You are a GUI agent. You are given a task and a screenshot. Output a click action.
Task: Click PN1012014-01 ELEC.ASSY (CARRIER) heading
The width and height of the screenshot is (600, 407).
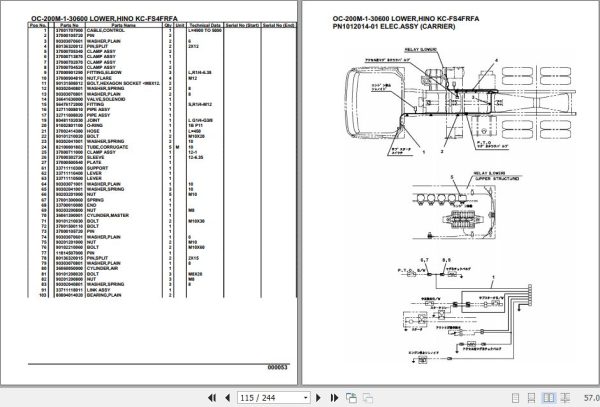[x=394, y=26]
